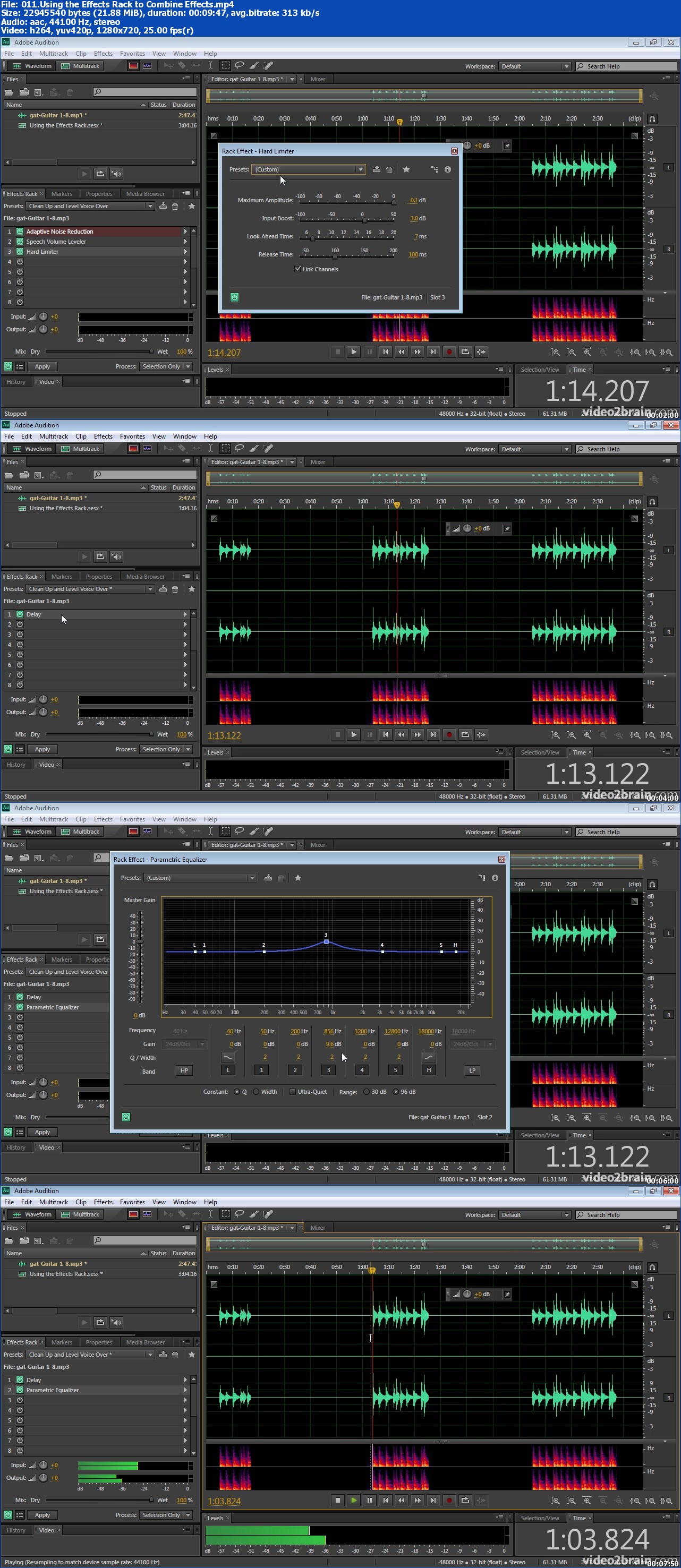This screenshot has width=681, height=1568.
Task: Delete preset trash icon in Hard Limiter dialog
Action: point(389,170)
